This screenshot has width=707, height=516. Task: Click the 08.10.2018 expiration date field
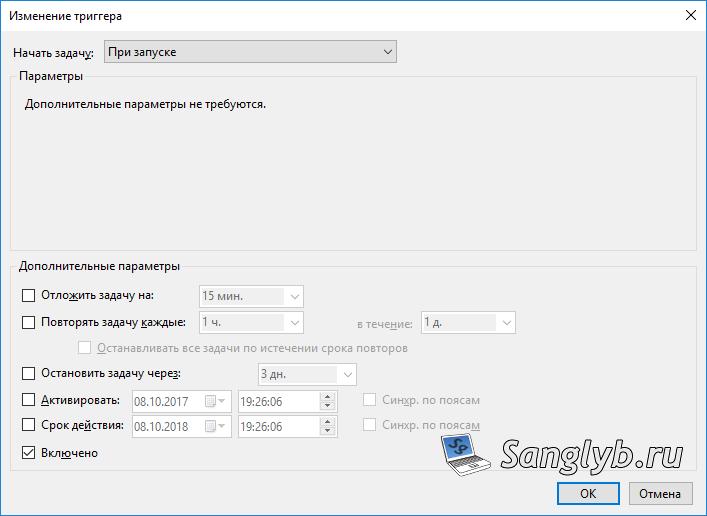pos(182,427)
